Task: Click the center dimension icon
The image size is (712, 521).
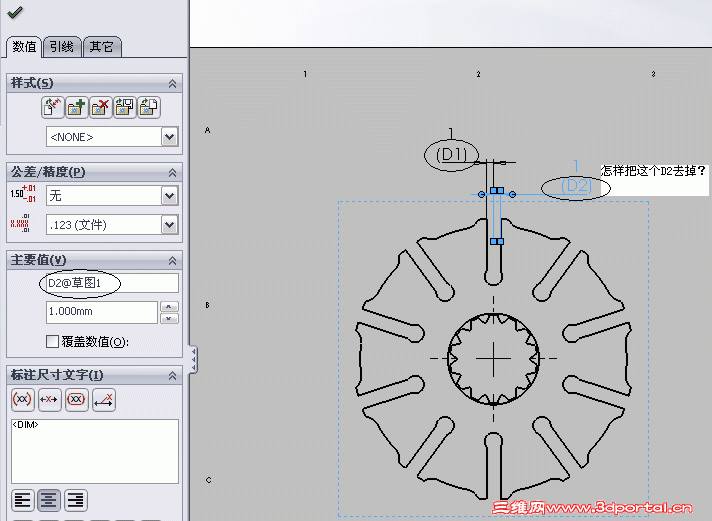Action: click(49, 400)
